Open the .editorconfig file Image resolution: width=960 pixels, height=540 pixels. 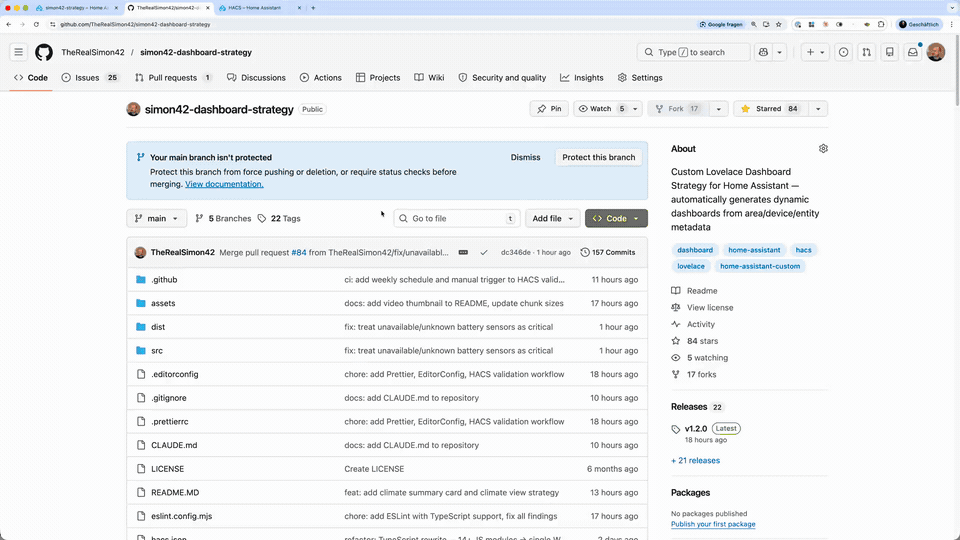pyautogui.click(x=174, y=374)
